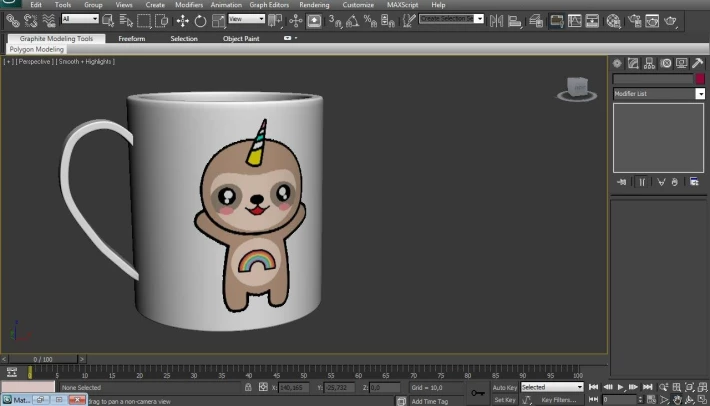Toggle Percent Snap

pos(370,21)
